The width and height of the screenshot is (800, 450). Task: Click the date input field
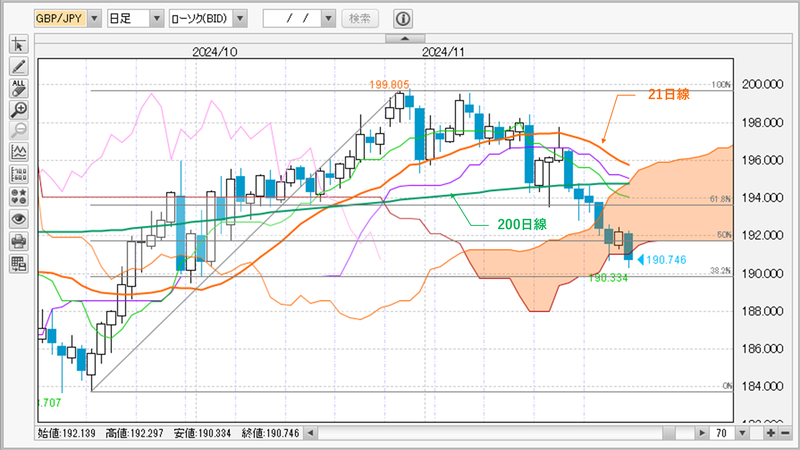tap(292, 19)
